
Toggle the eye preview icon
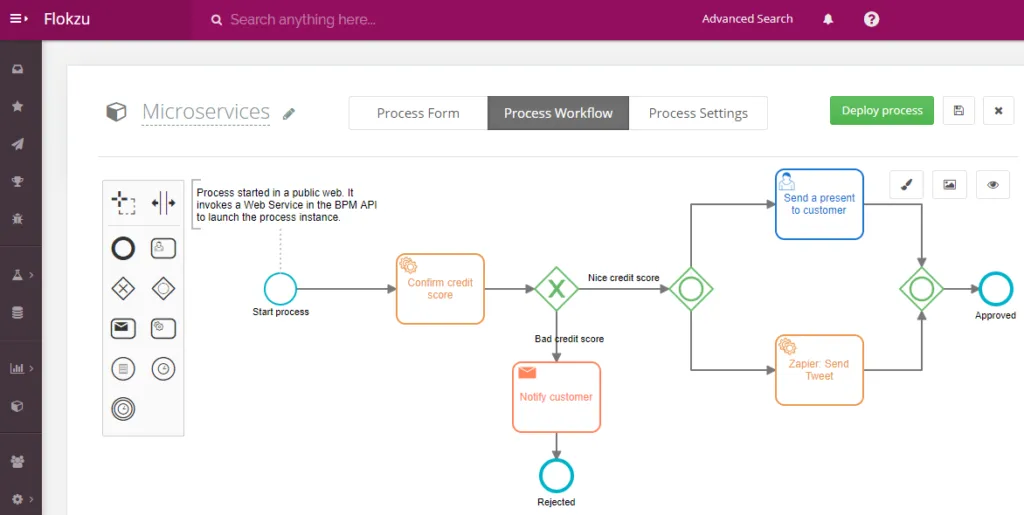click(x=993, y=185)
